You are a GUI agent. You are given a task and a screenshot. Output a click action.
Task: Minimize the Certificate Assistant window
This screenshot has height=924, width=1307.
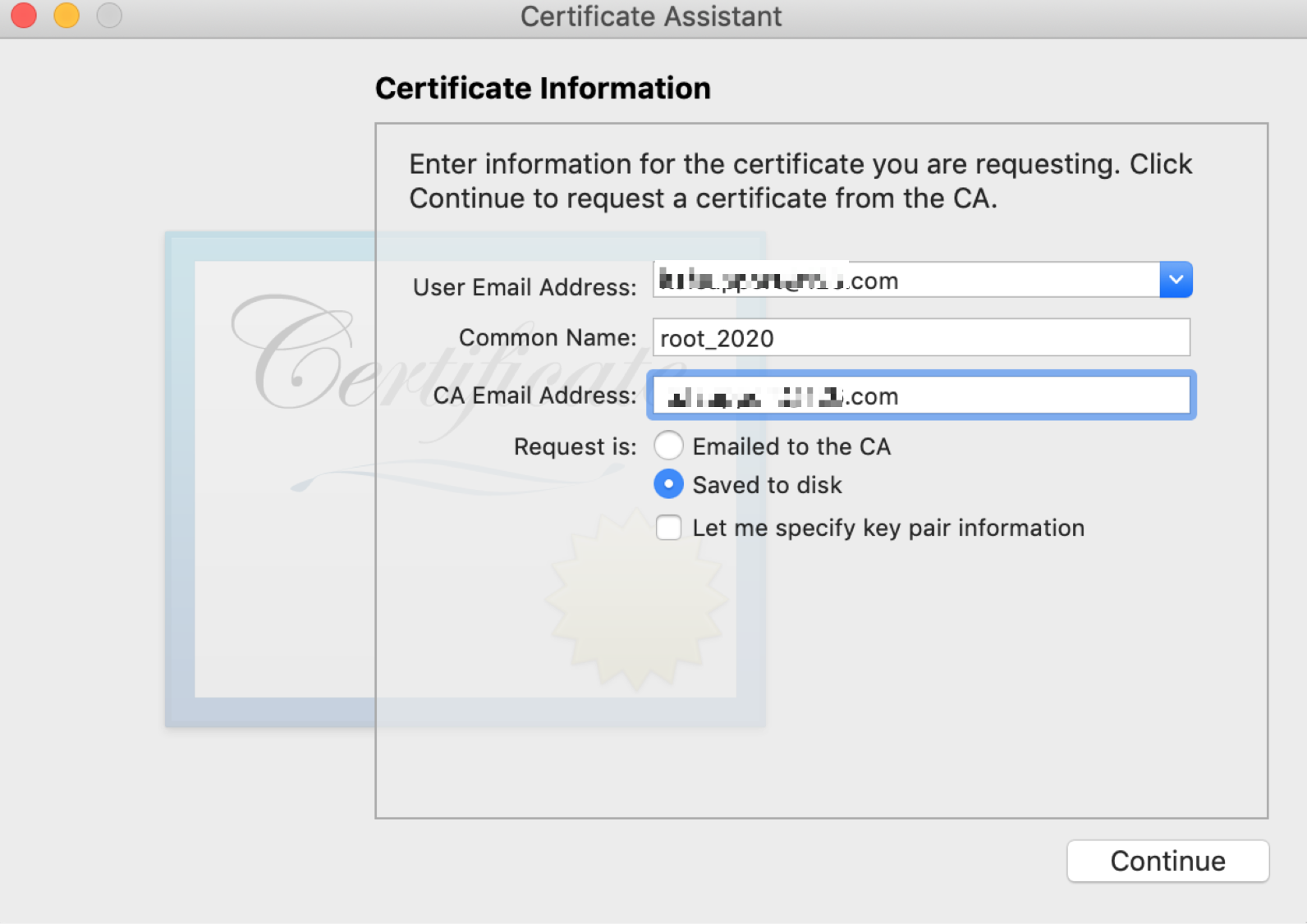point(66,16)
